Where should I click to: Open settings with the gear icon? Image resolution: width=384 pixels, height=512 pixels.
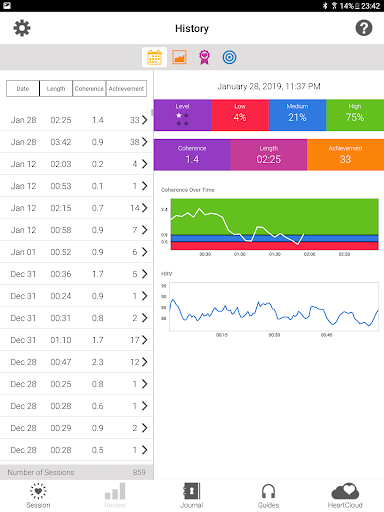22,28
